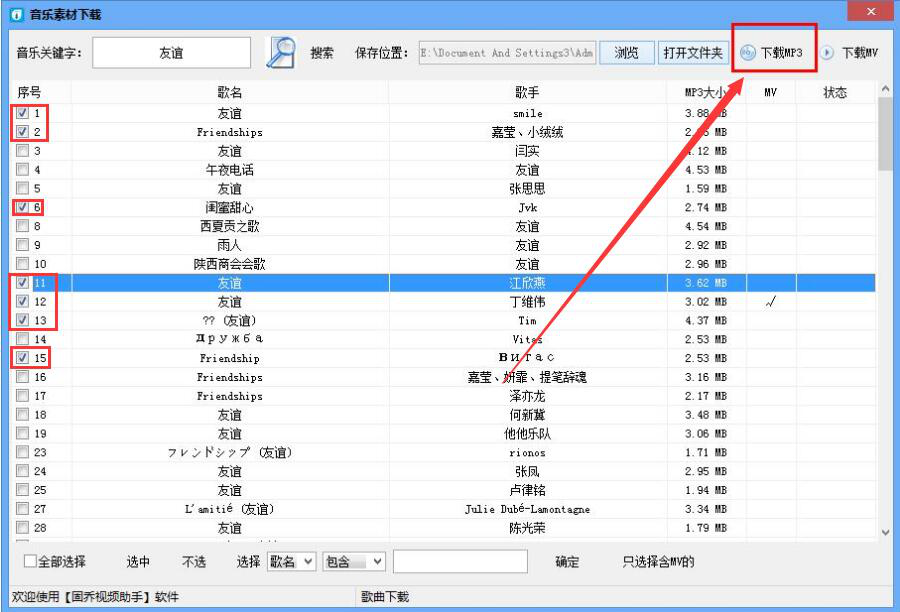Check the checkbox for row 3
Image resolution: width=900 pixels, height=612 pixels.
coord(22,150)
